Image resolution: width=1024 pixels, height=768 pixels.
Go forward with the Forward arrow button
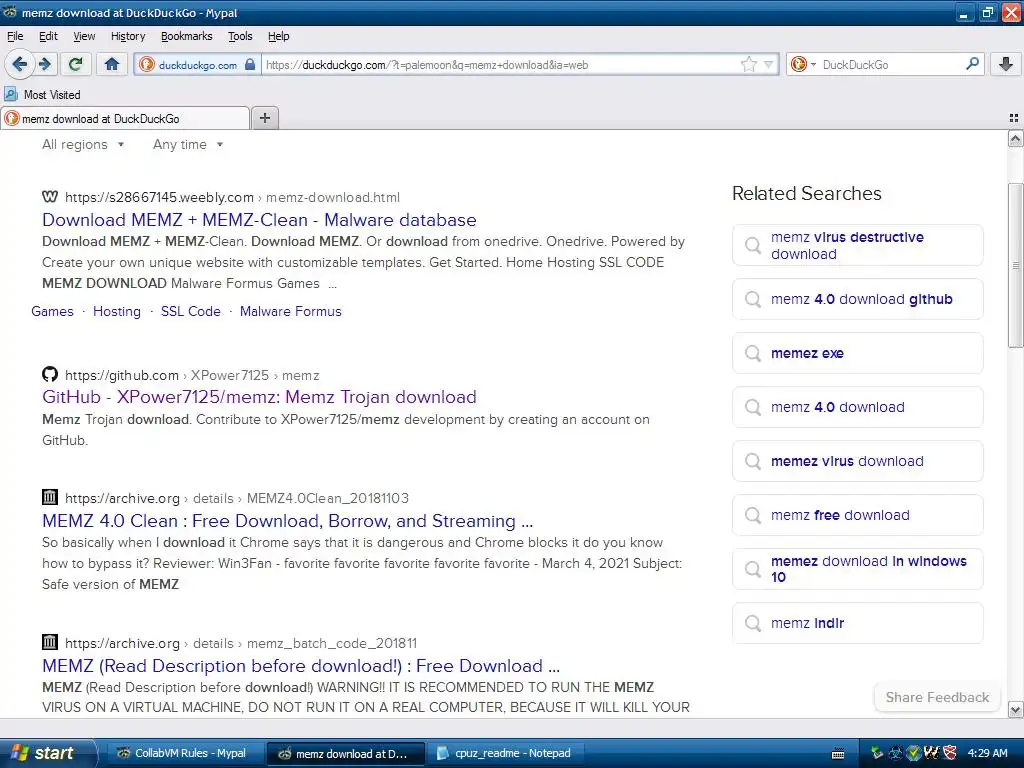tap(45, 64)
